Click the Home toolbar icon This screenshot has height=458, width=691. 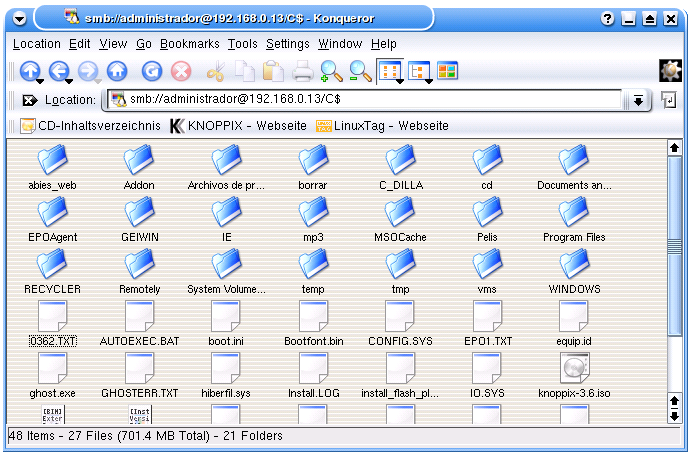117,71
